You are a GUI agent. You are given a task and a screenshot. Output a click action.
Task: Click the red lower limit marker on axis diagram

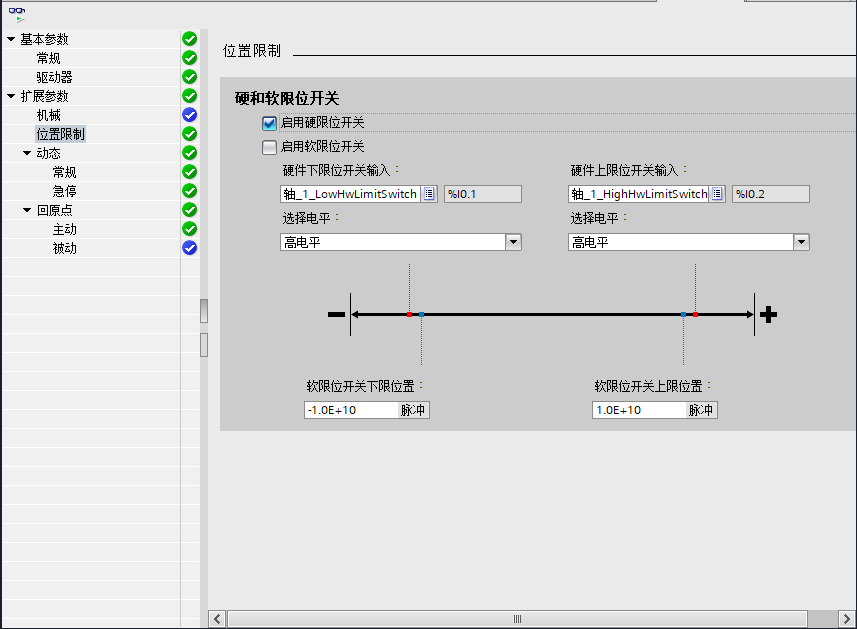410,313
